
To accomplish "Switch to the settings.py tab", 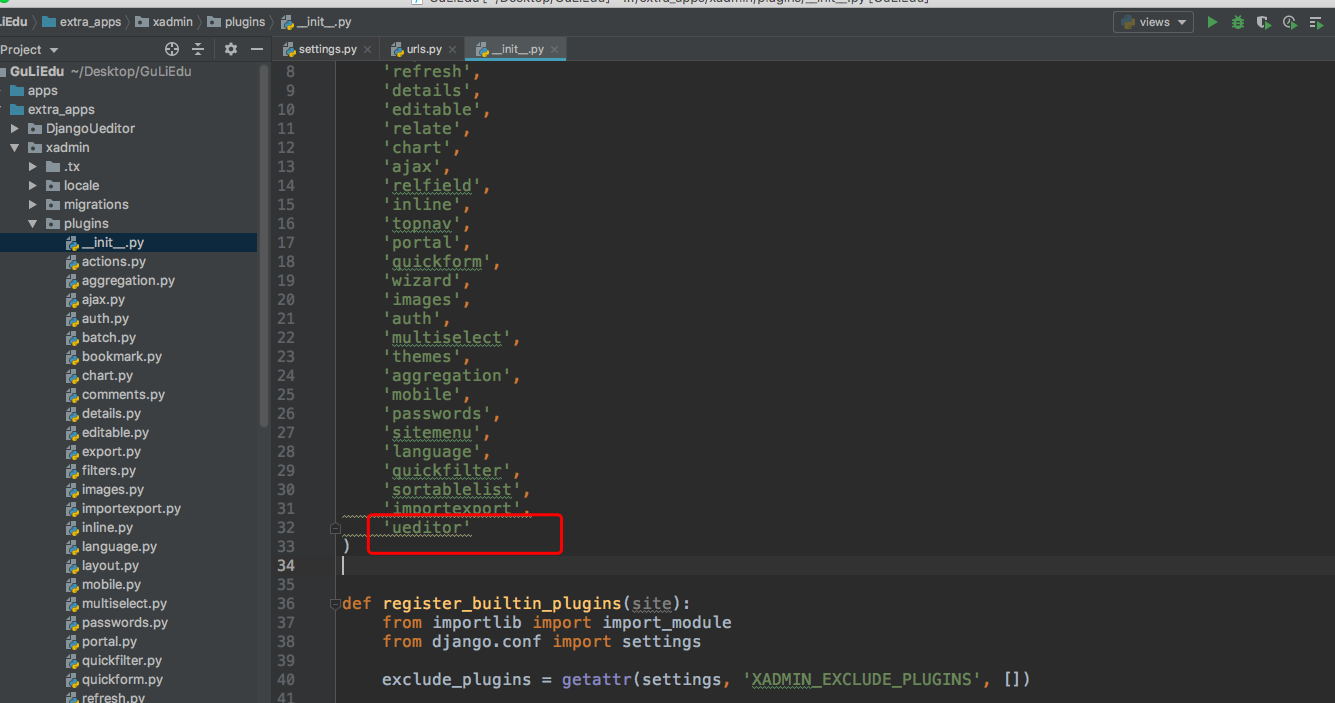I will click(327, 49).
